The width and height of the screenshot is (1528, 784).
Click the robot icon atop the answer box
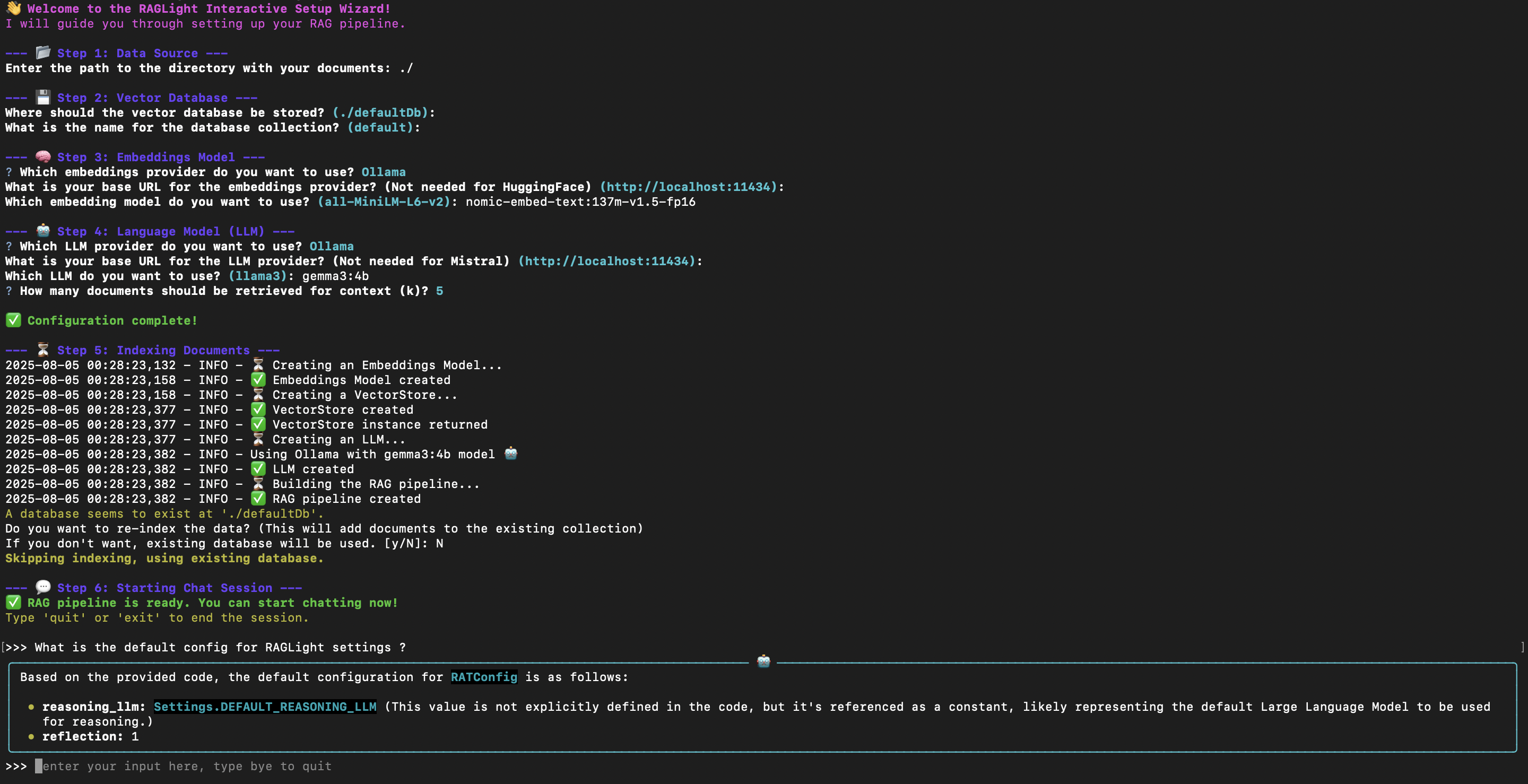tap(763, 661)
